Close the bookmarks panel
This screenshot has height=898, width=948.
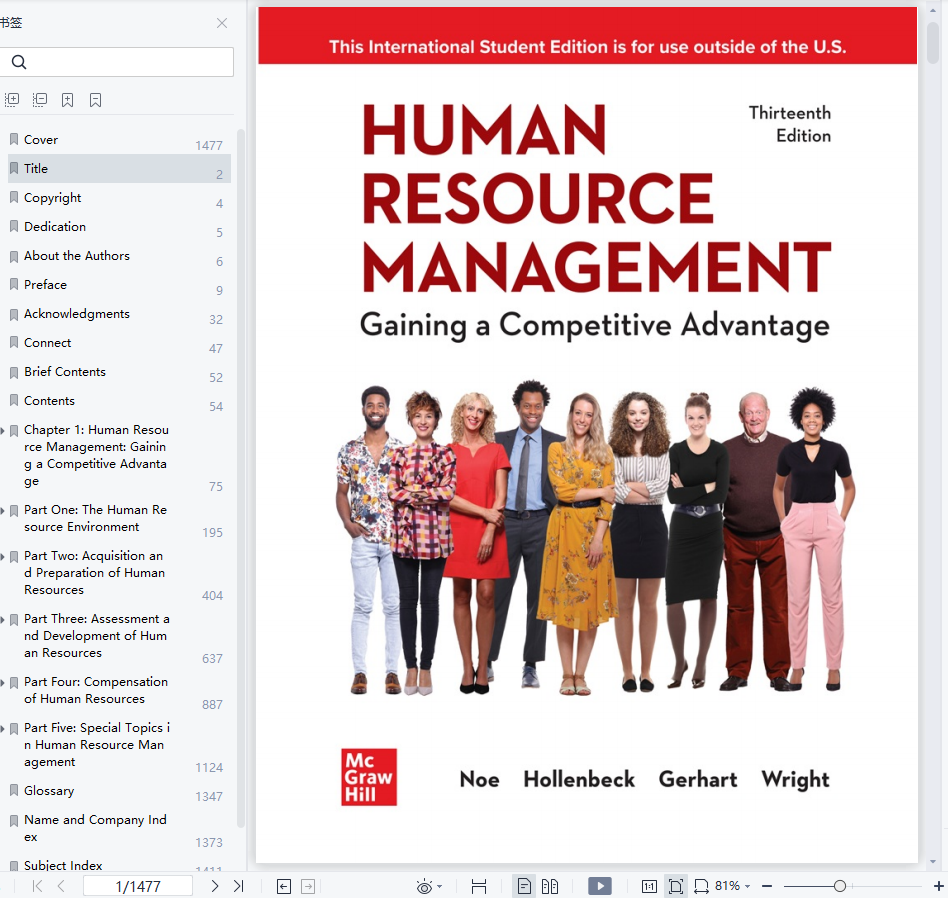click(x=222, y=23)
